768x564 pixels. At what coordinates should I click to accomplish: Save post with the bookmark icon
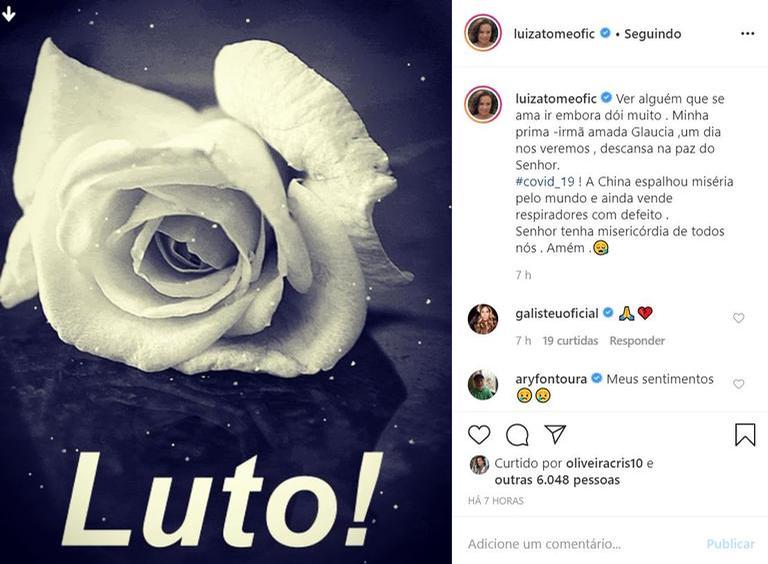pyautogui.click(x=744, y=434)
